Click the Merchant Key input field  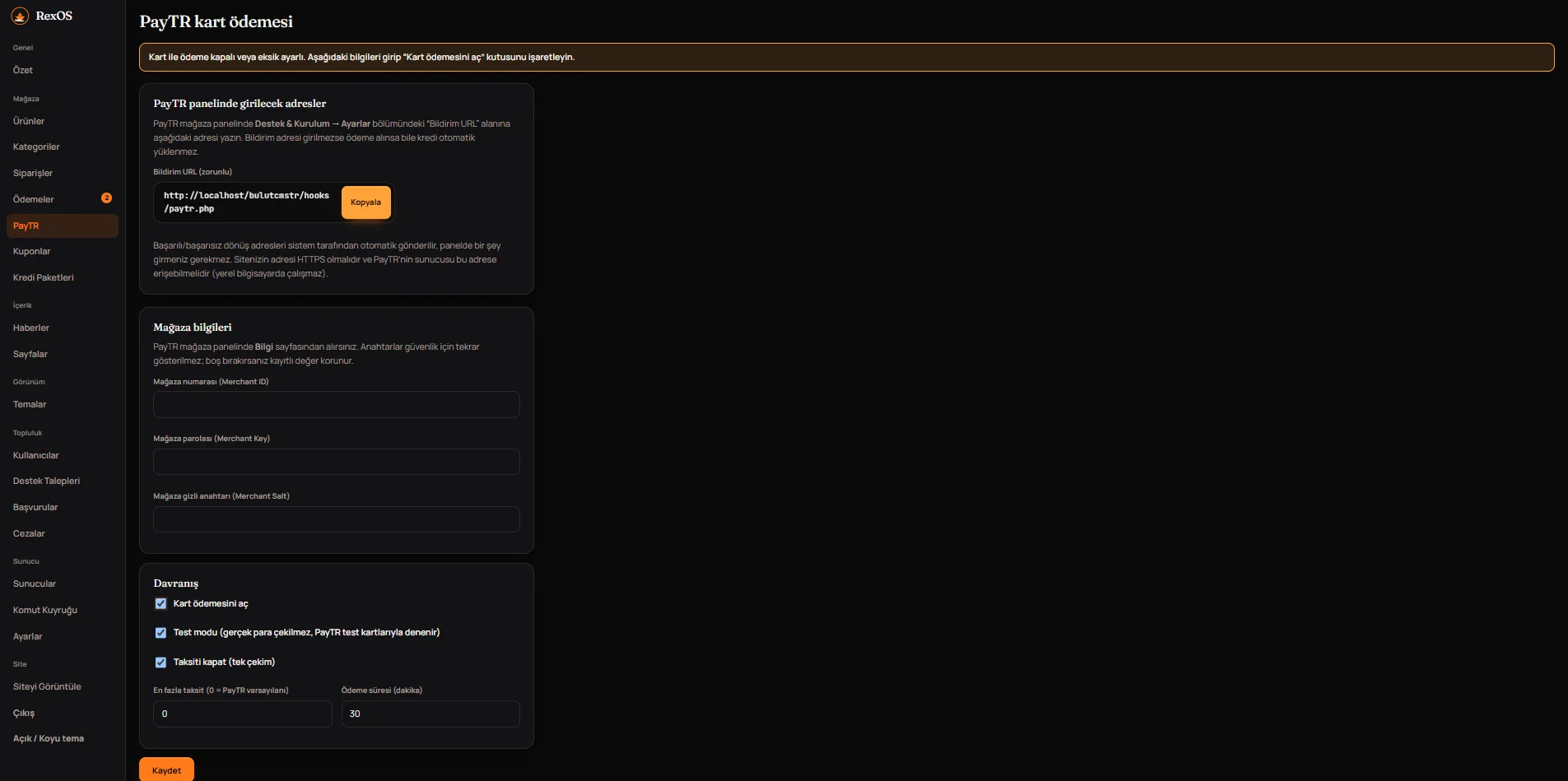337,462
